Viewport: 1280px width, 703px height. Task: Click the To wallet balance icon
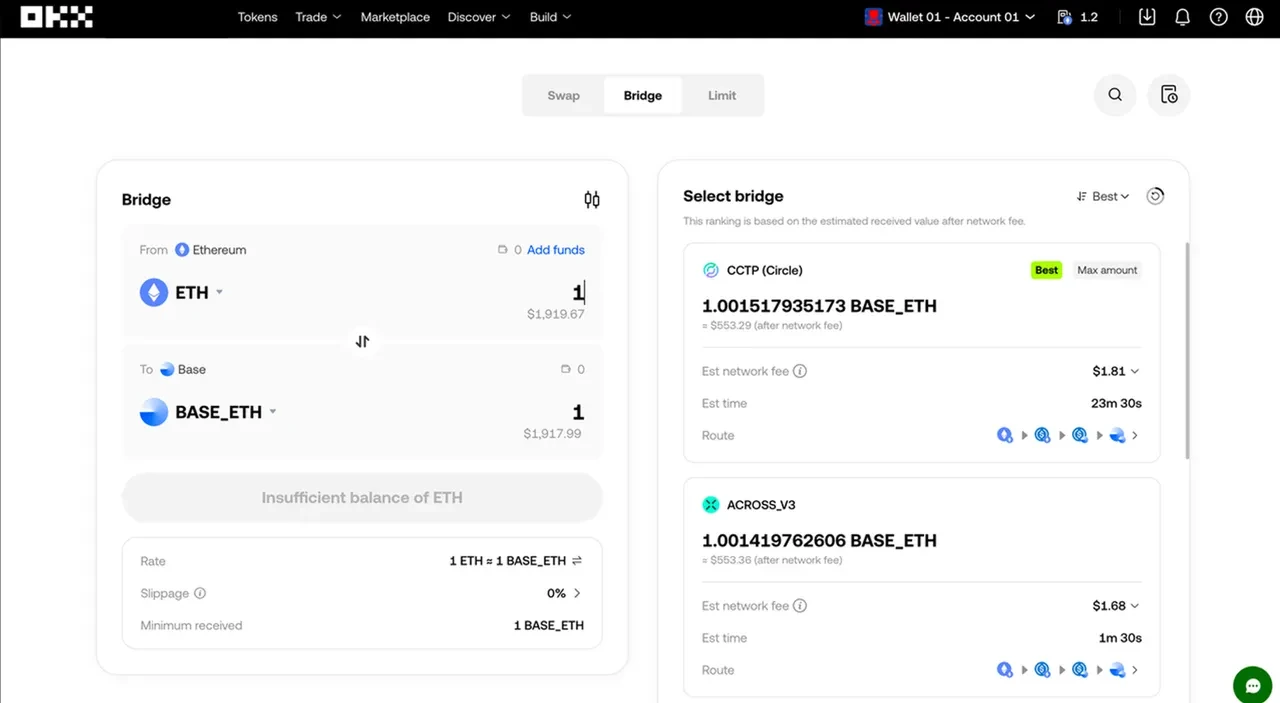tap(566, 370)
